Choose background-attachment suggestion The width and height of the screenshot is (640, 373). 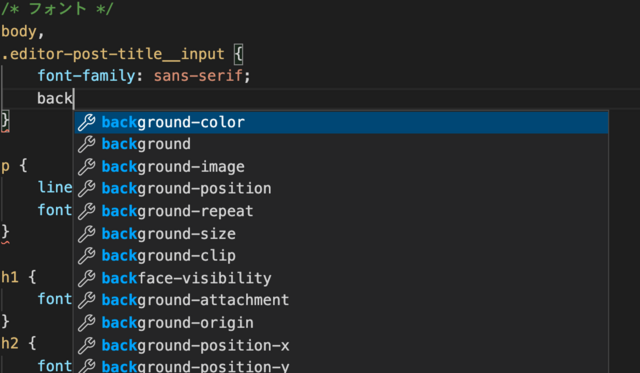click(341, 300)
